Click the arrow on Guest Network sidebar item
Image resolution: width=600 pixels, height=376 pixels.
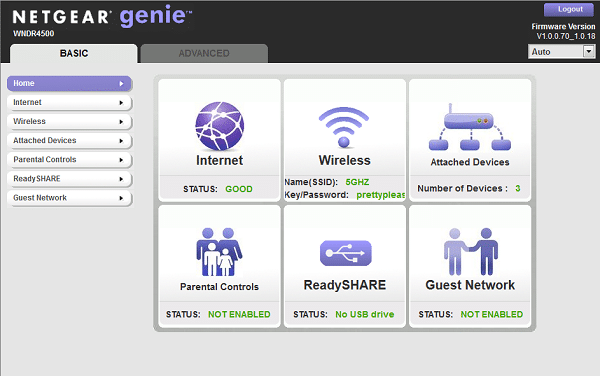(x=121, y=198)
